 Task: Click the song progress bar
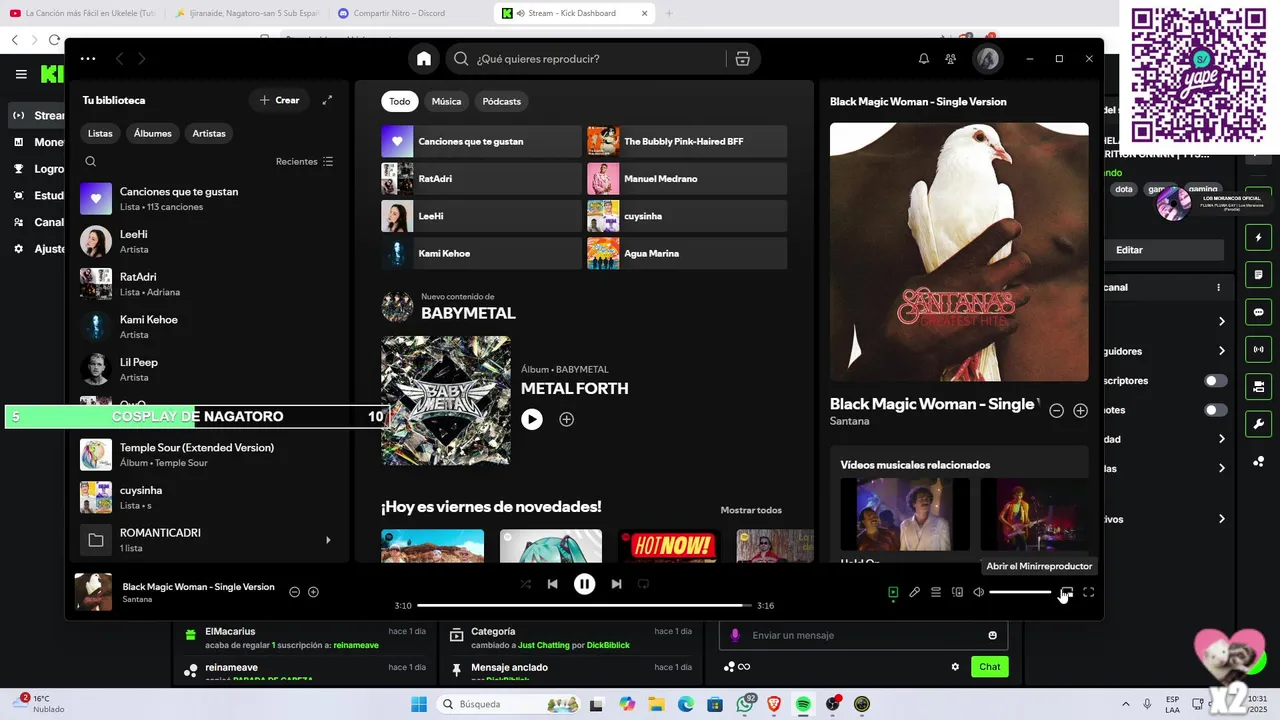[585, 605]
